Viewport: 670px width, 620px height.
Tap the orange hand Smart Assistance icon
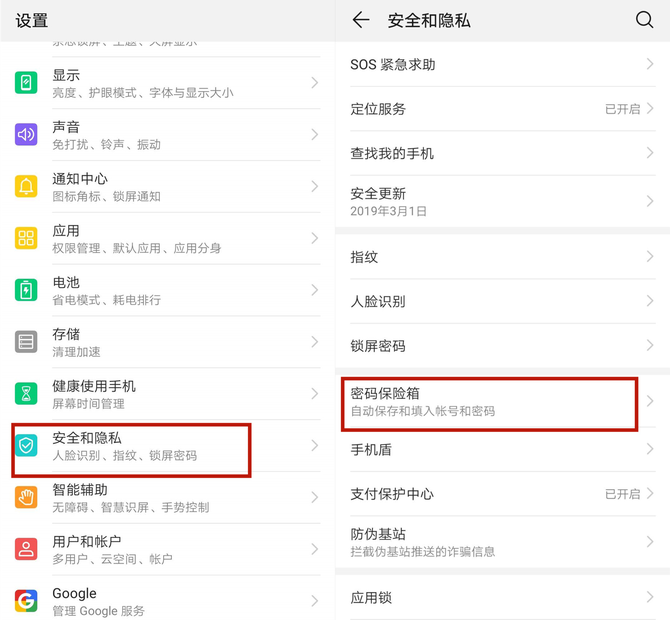(26, 497)
